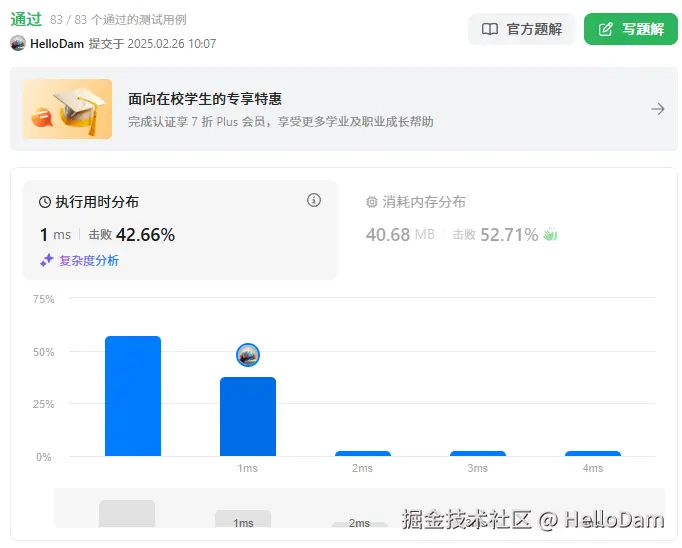
Task: Open the student discount banner arrow
Action: point(658,109)
